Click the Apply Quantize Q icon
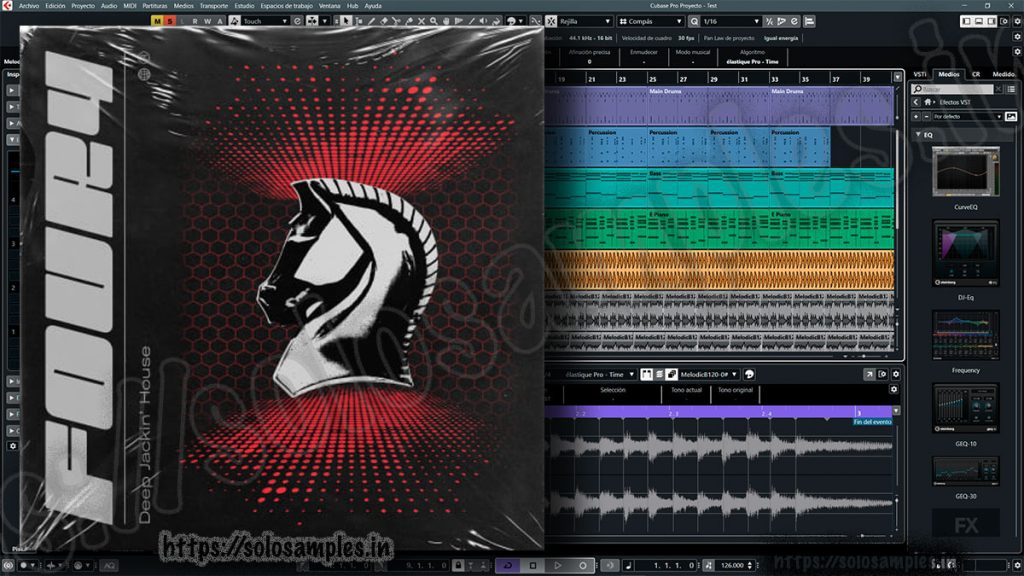This screenshot has height=576, width=1024. (694, 21)
